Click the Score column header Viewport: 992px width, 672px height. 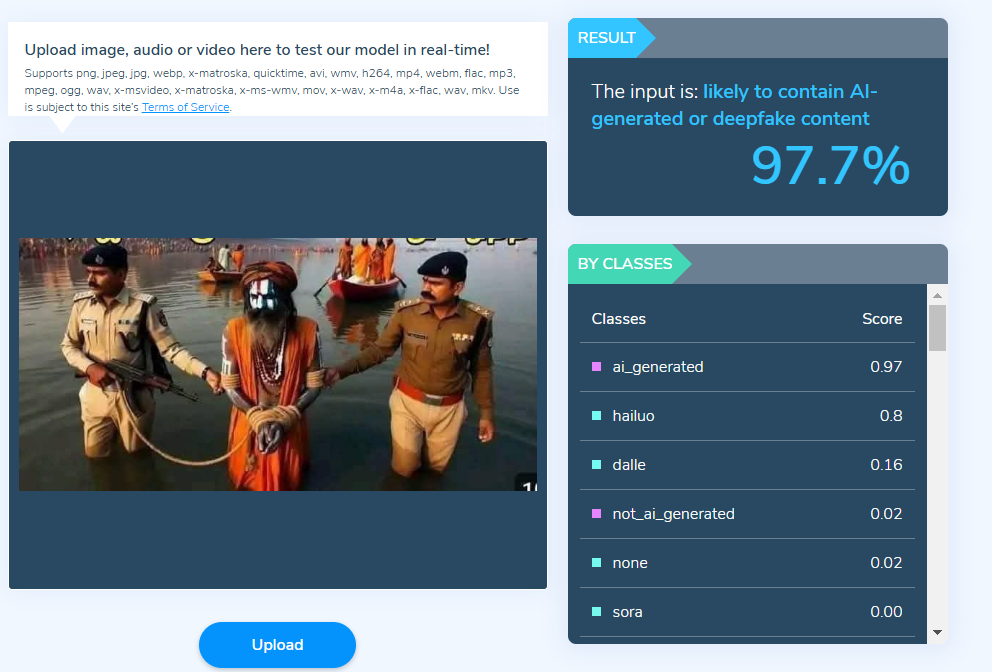[882, 319]
